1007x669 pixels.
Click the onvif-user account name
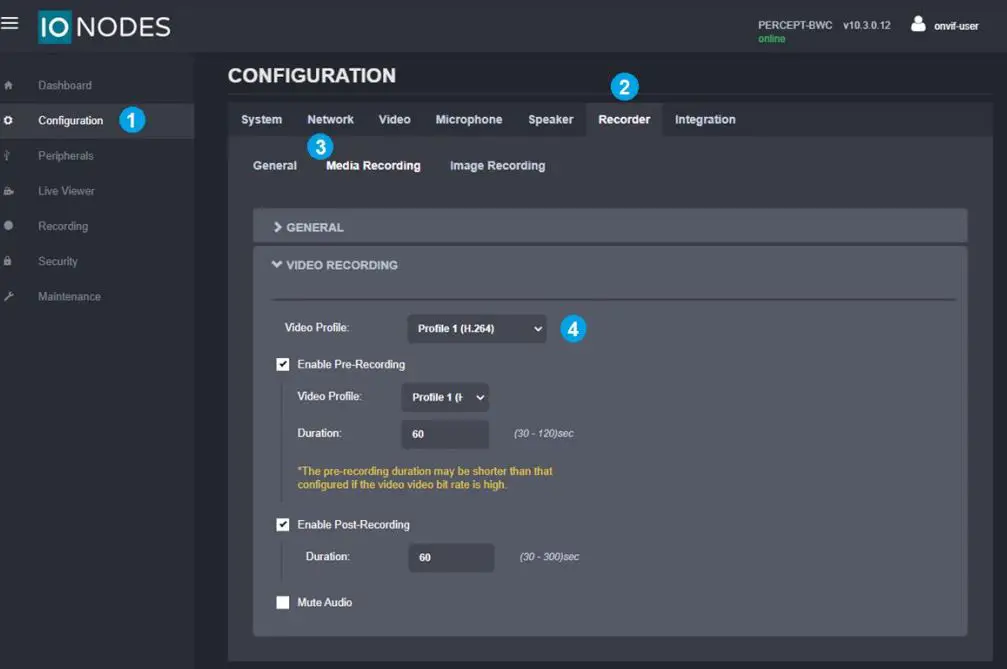pyautogui.click(x=956, y=26)
